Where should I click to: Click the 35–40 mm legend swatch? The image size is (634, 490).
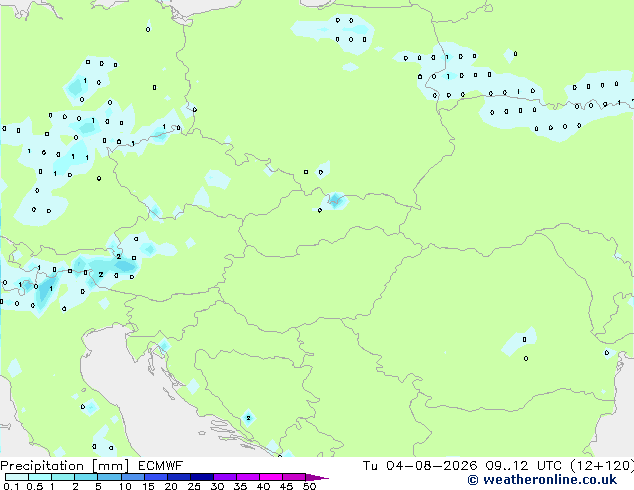coord(247,477)
